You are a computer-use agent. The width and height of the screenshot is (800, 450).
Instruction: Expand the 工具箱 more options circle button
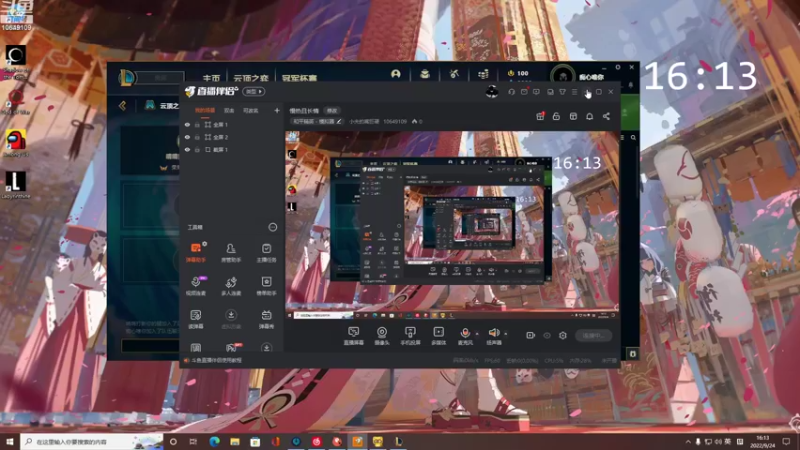272,227
